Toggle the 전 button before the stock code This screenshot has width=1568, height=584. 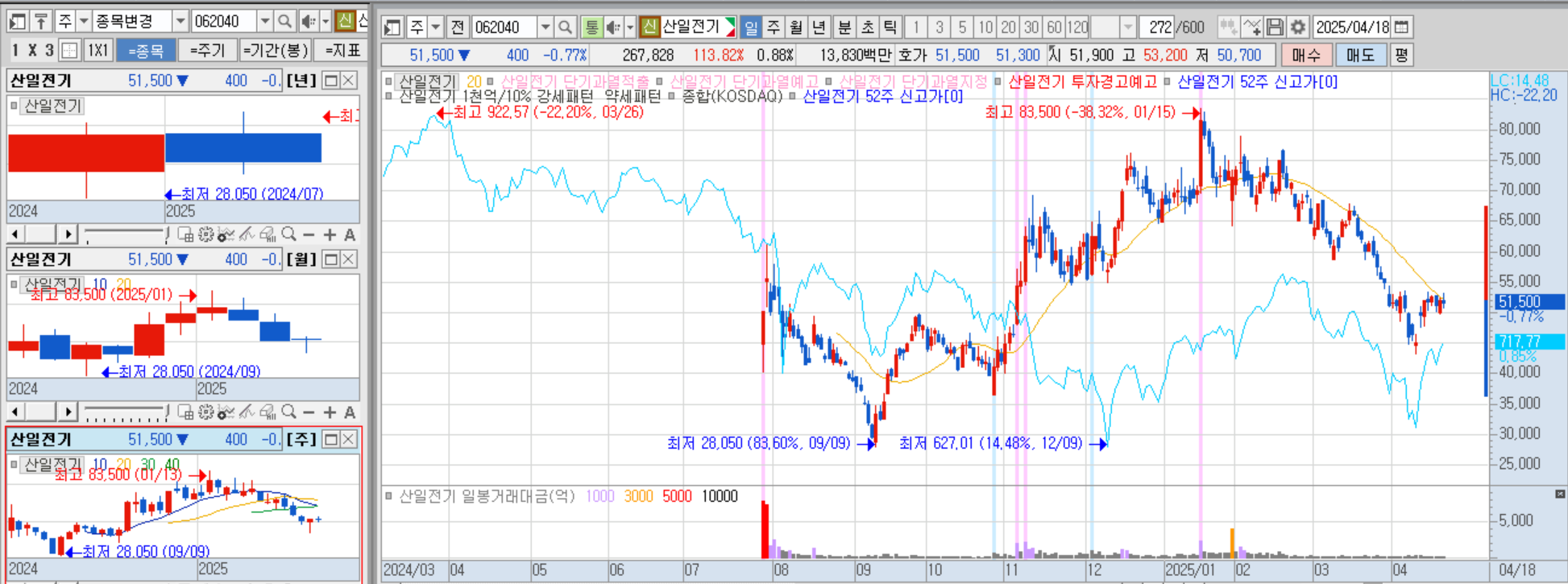click(x=458, y=27)
